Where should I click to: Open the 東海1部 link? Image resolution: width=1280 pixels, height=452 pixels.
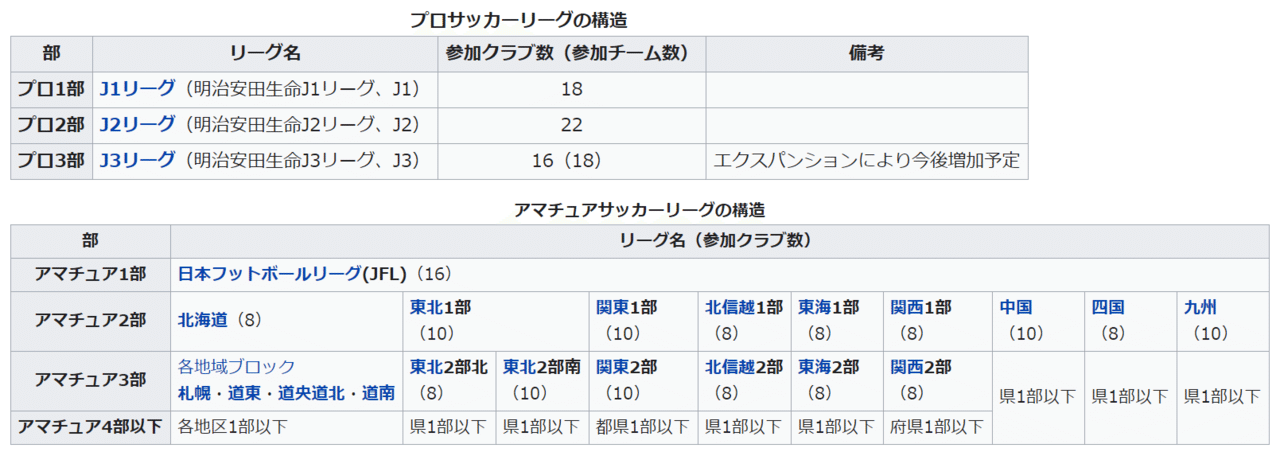click(828, 307)
